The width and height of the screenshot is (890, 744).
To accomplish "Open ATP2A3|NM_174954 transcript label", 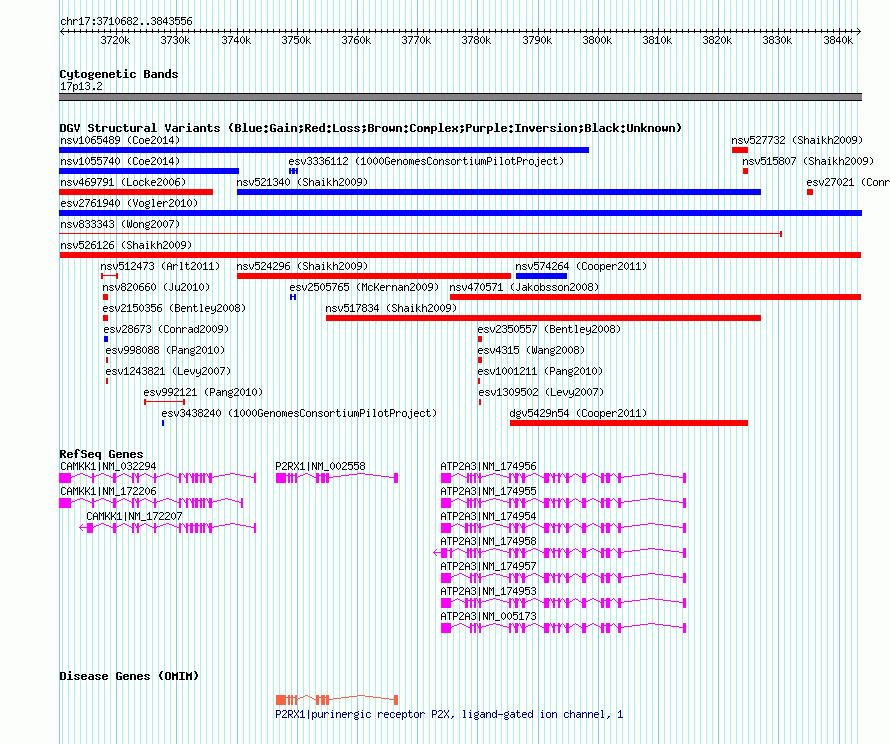I will pos(488,516).
